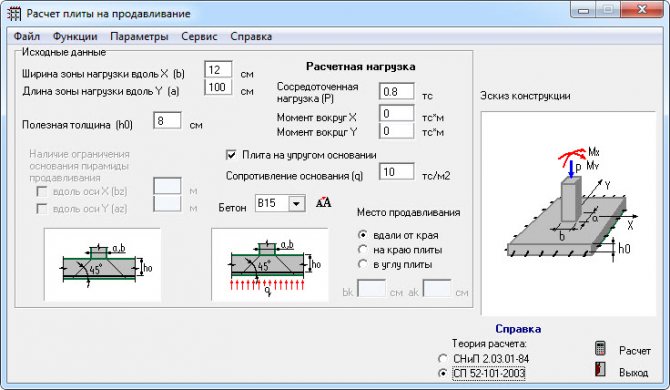Click the application icon in title bar
670x390 pixels.
(x=14, y=13)
